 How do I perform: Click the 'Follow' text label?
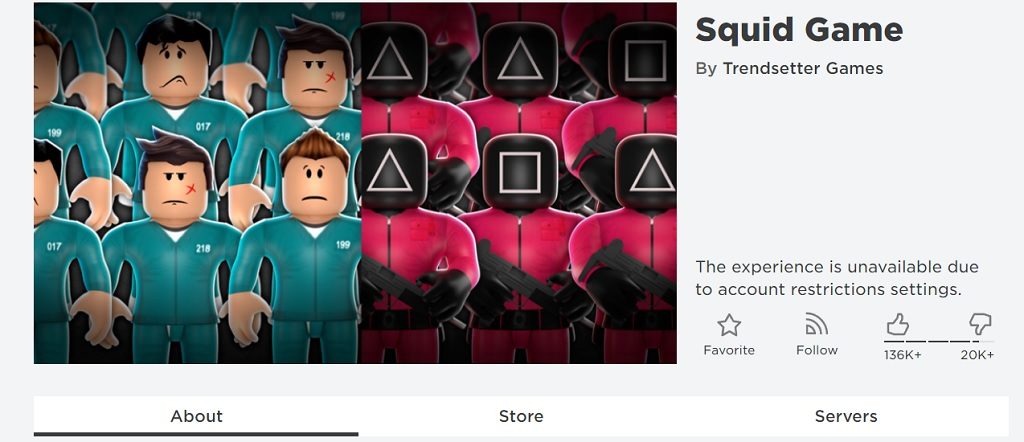click(816, 351)
